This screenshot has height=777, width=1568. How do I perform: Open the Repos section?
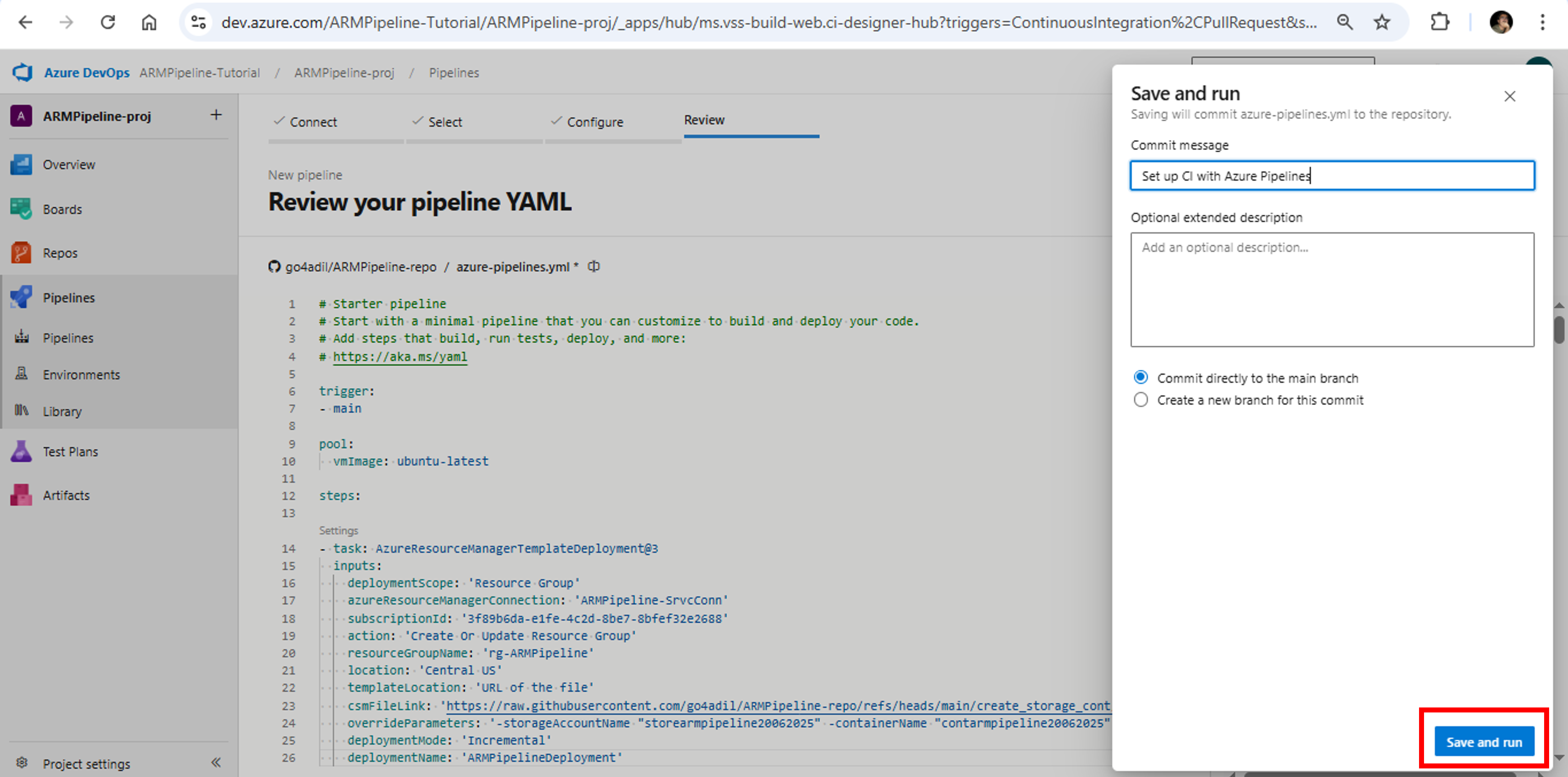point(60,253)
